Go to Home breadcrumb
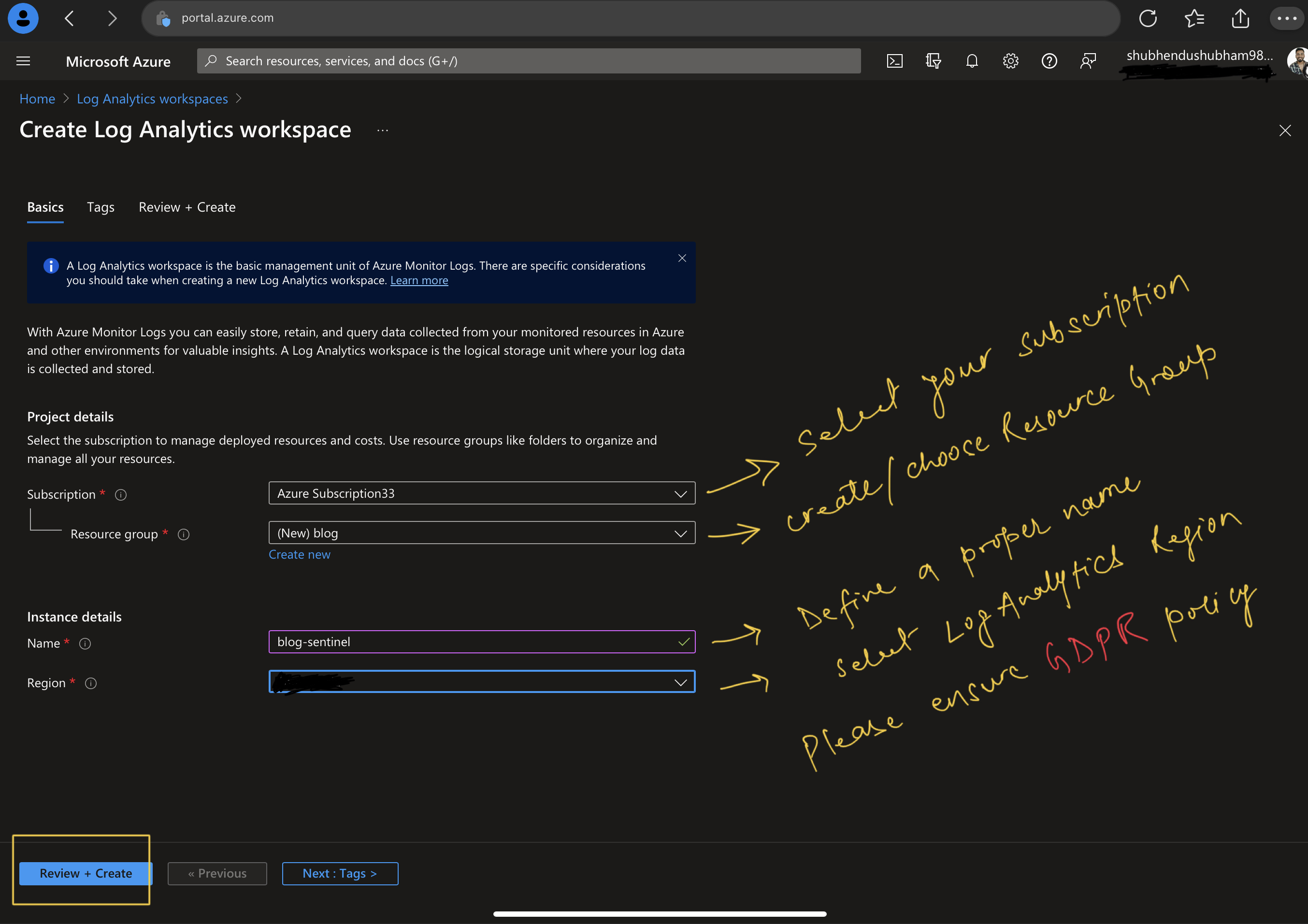This screenshot has width=1308, height=924. point(37,99)
